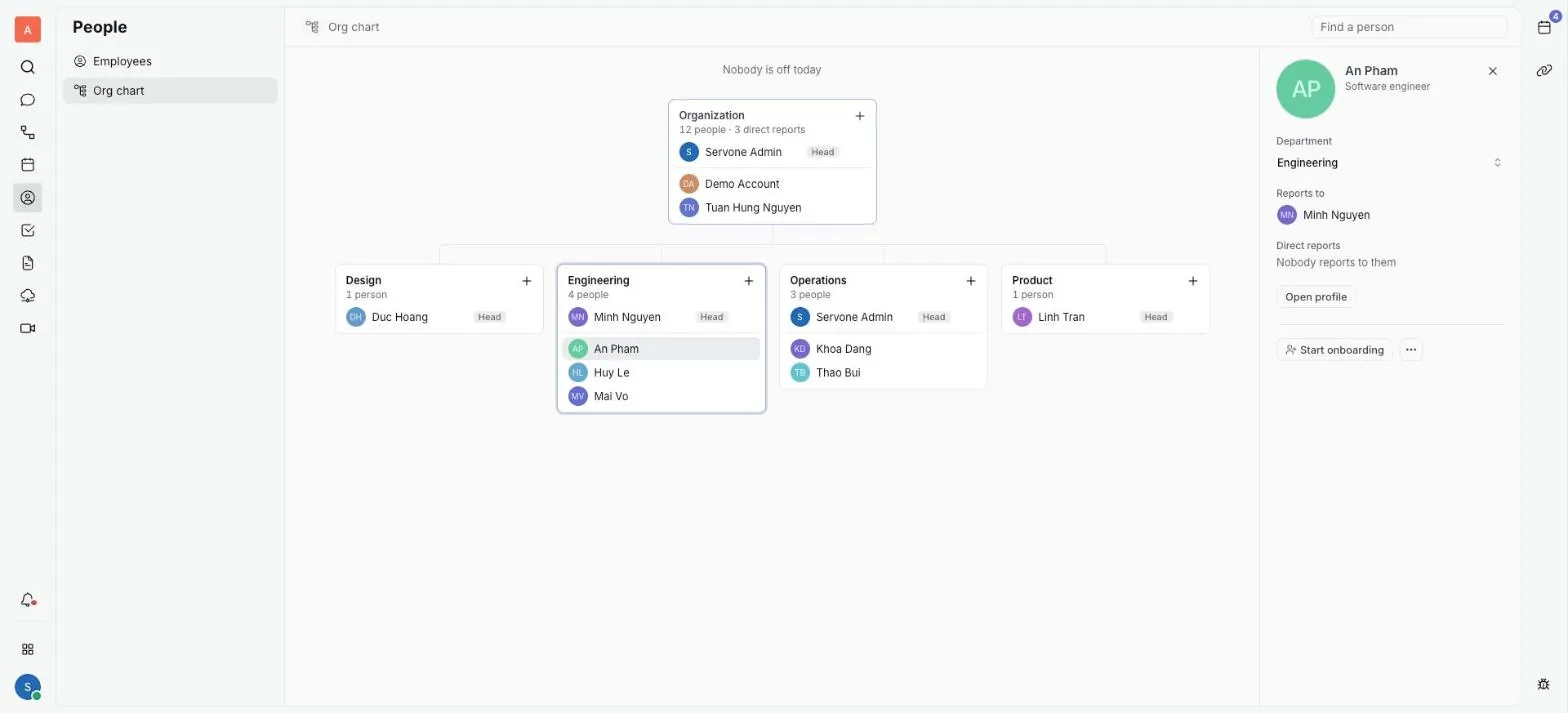Image resolution: width=1568 pixels, height=713 pixels.
Task: Click the plus on the Product card
Action: click(x=1193, y=281)
